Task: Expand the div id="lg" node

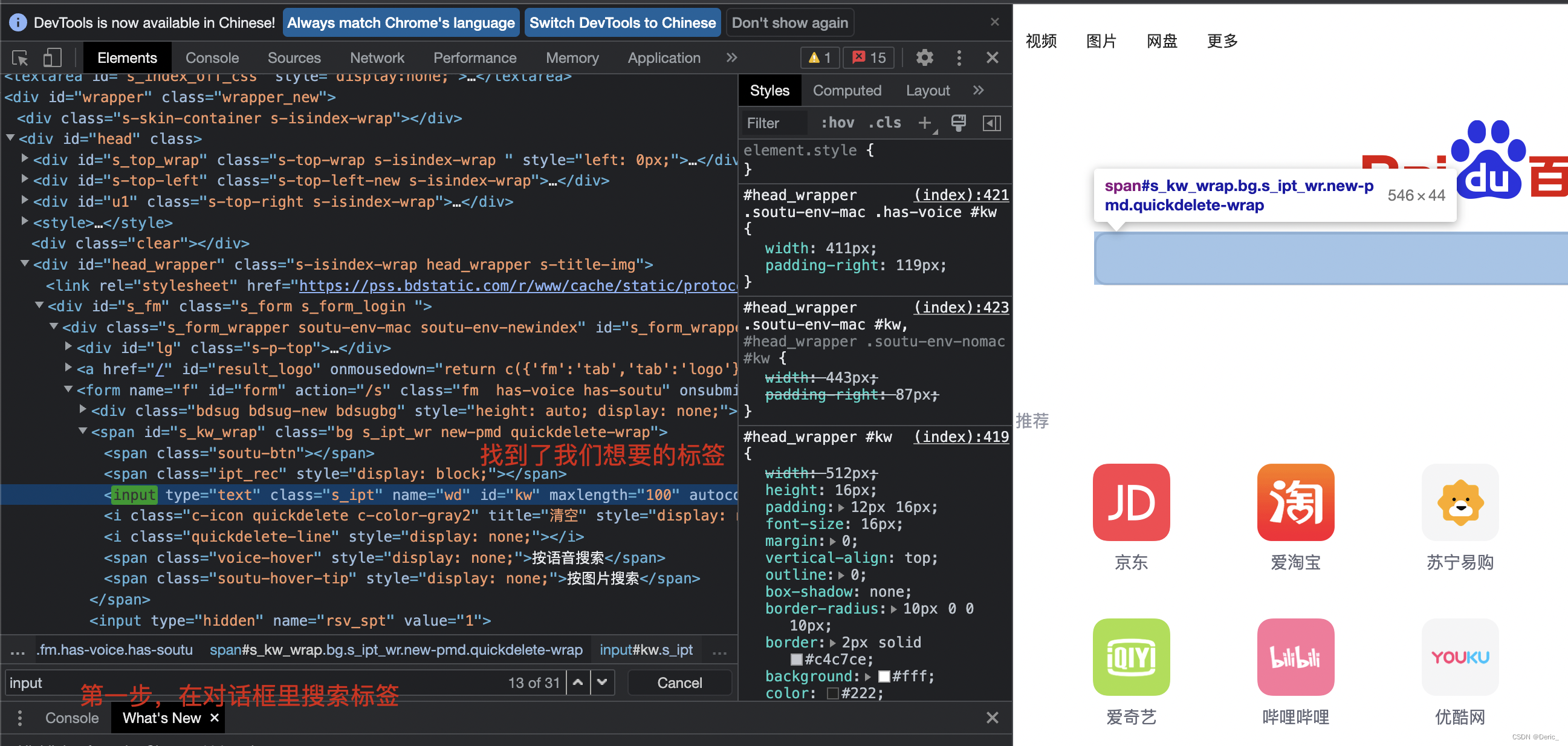Action: (69, 347)
